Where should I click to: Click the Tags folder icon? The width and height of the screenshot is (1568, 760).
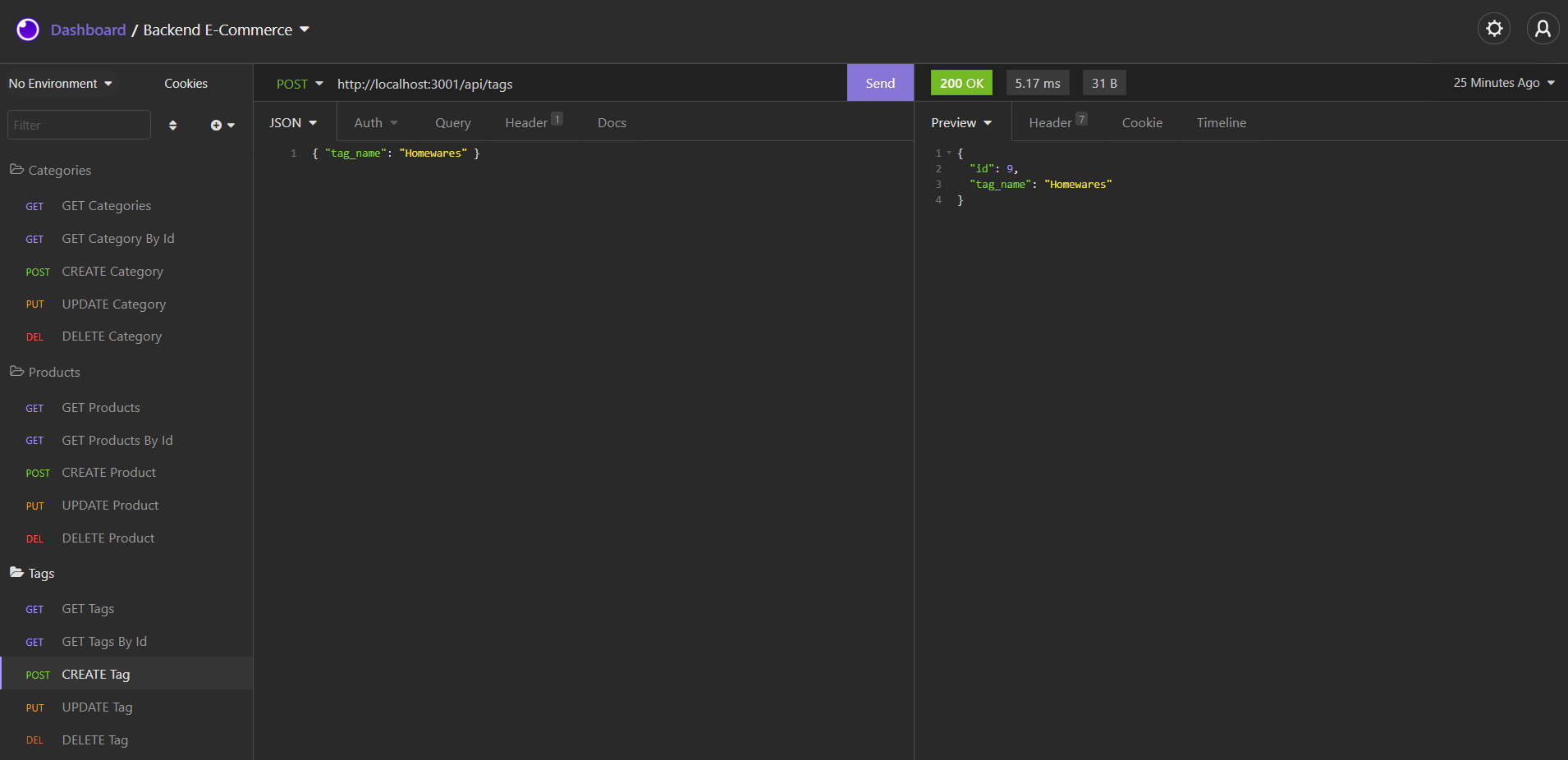(16, 573)
